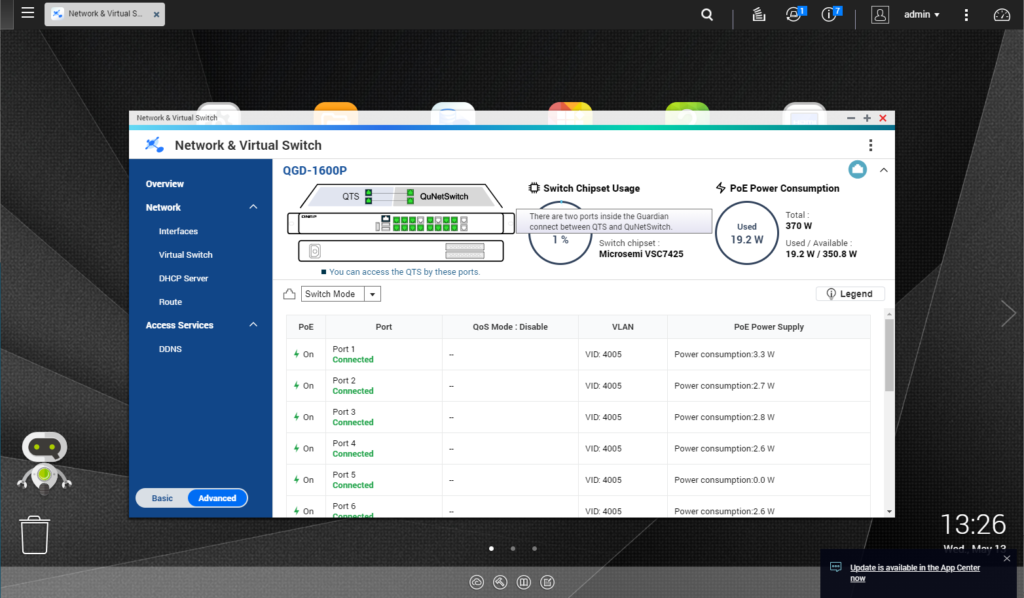Click the search magnifier in top bar

pos(707,14)
